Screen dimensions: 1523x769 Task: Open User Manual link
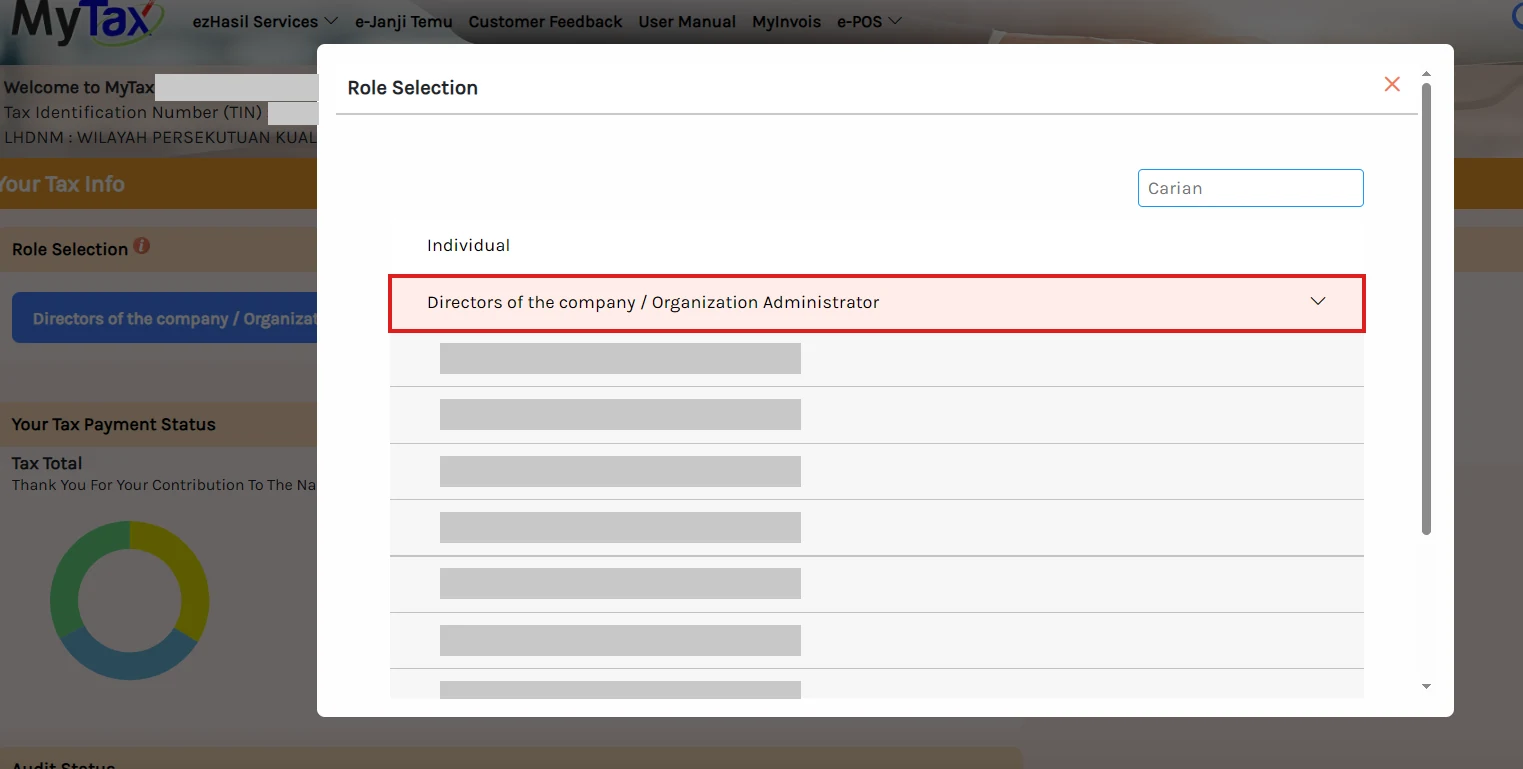coord(687,21)
